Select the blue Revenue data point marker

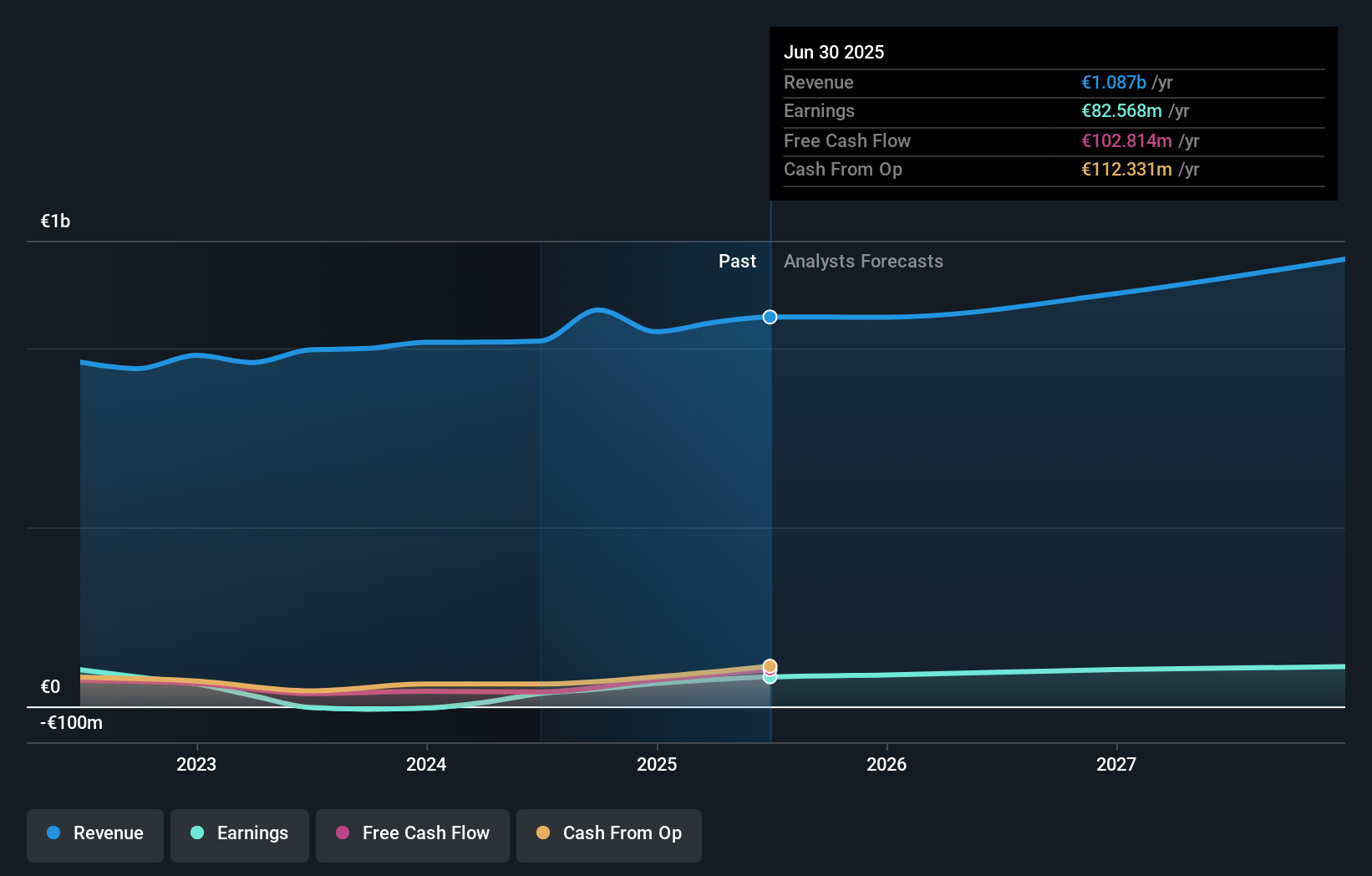769,317
